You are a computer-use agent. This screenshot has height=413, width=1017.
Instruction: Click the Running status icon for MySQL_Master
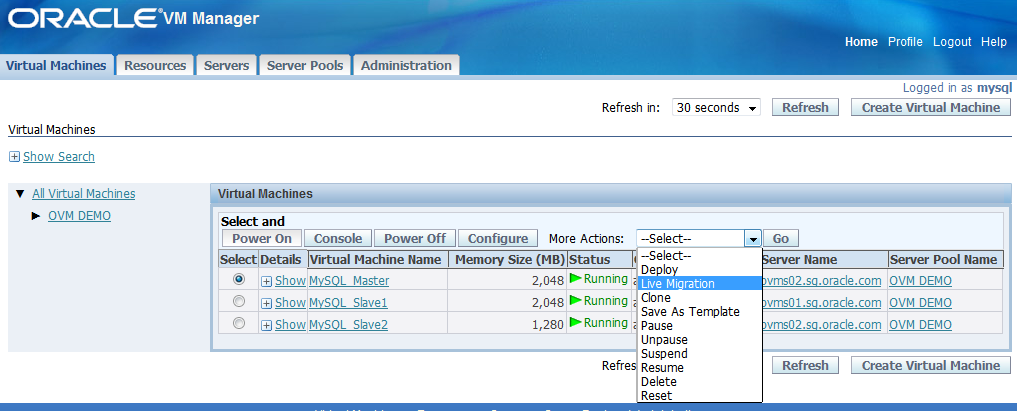(x=575, y=279)
